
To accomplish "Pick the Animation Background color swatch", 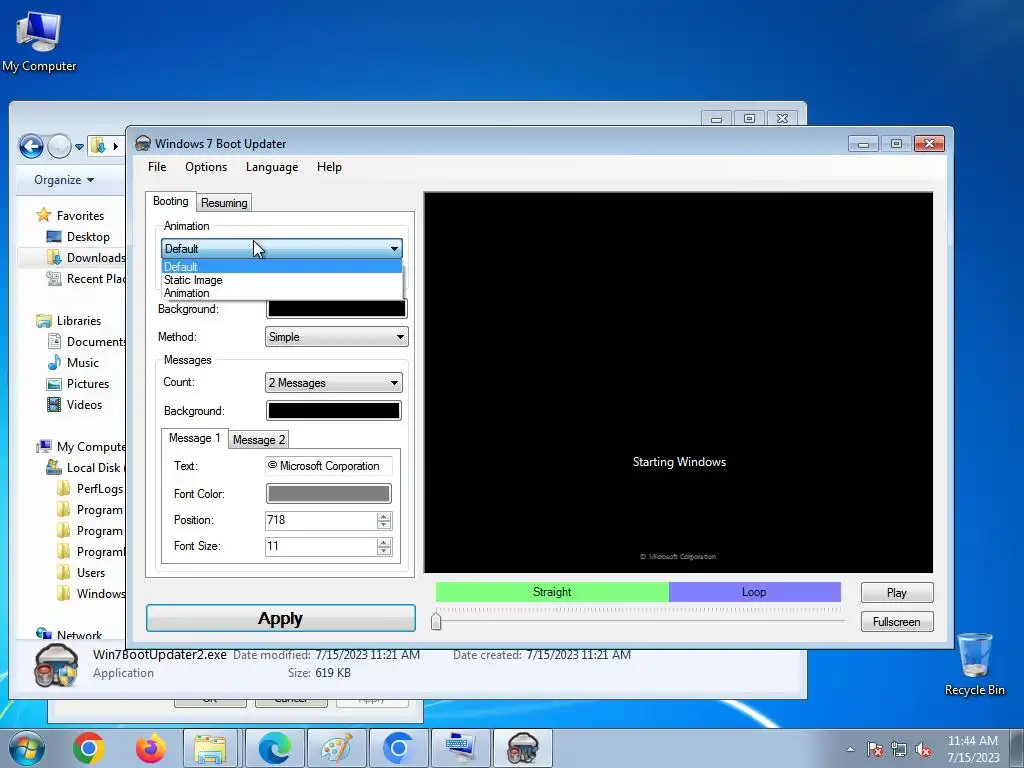I will pyautogui.click(x=337, y=309).
